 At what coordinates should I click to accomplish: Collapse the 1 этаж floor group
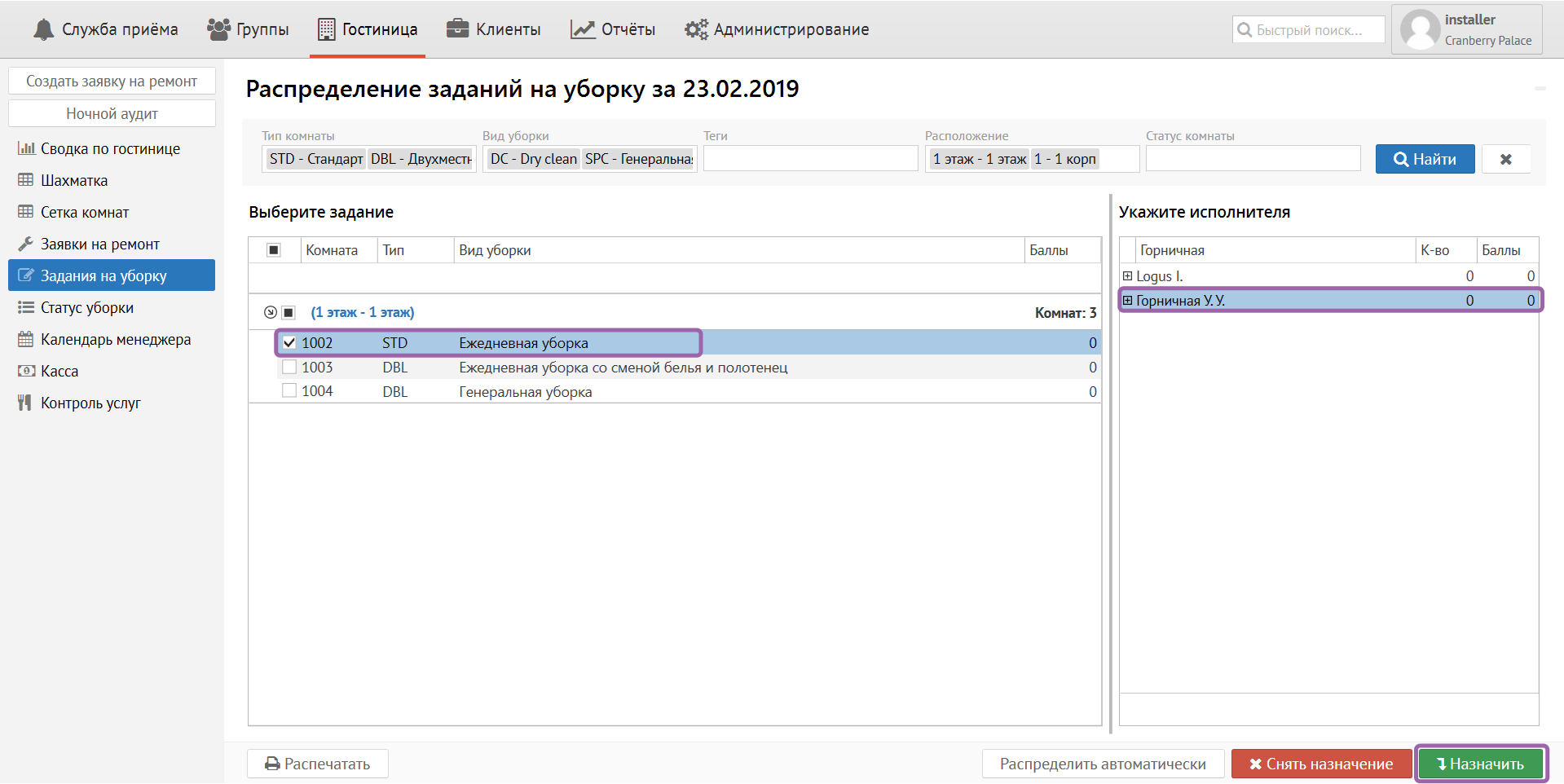pyautogui.click(x=271, y=313)
